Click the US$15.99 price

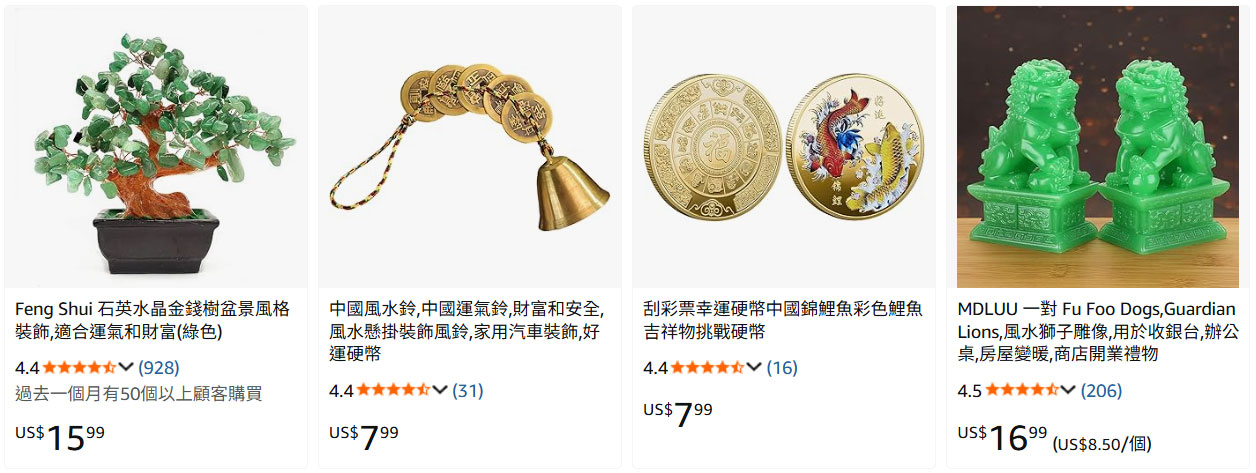coord(60,435)
